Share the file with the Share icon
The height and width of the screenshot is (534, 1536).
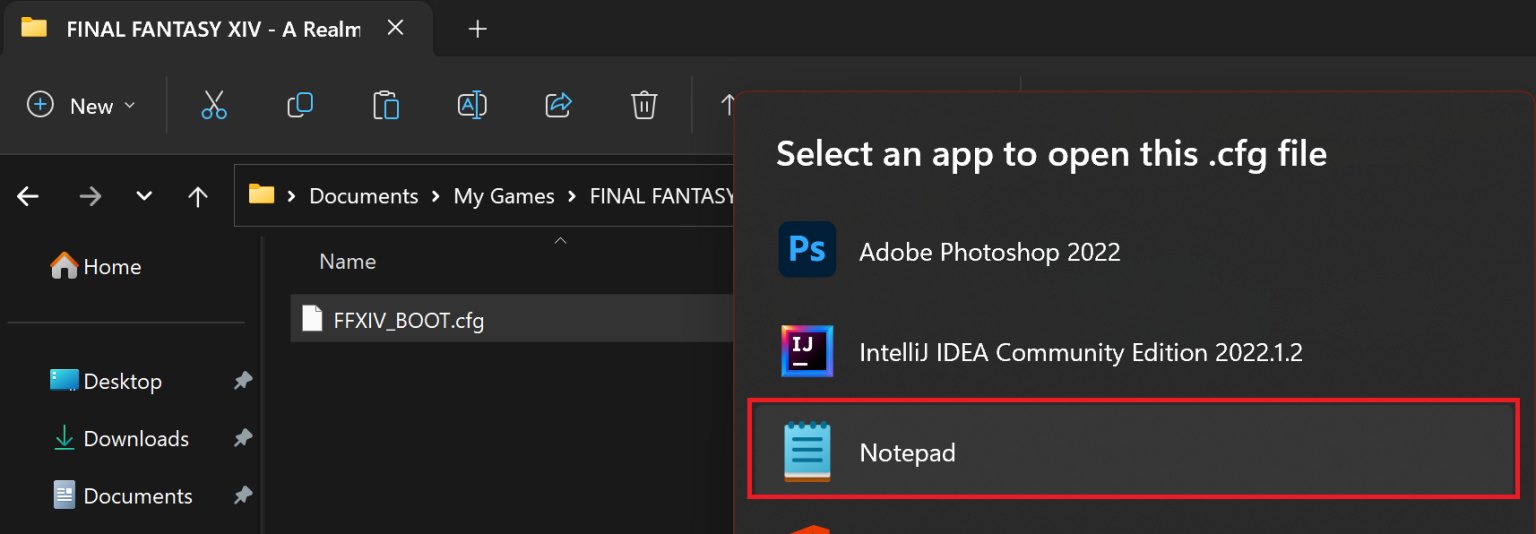pyautogui.click(x=558, y=105)
